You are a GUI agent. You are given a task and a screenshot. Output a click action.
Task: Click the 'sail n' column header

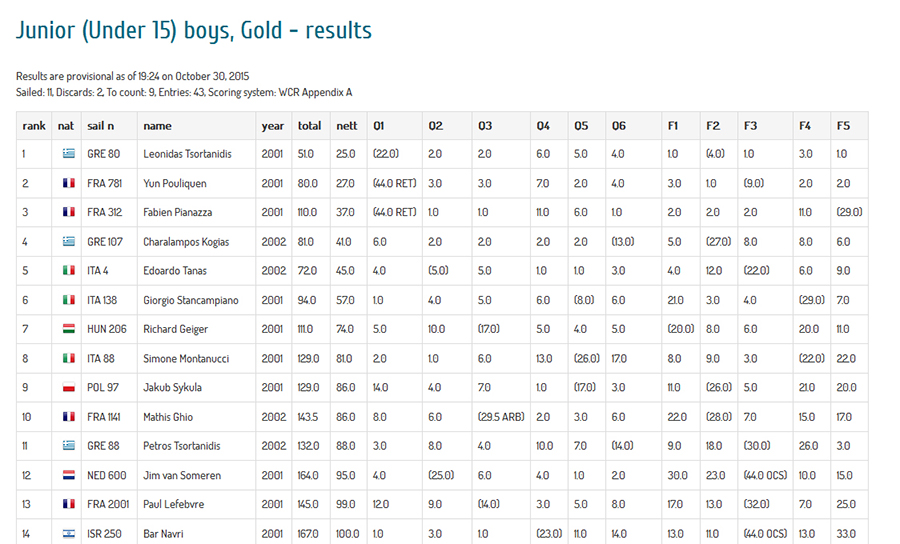101,126
